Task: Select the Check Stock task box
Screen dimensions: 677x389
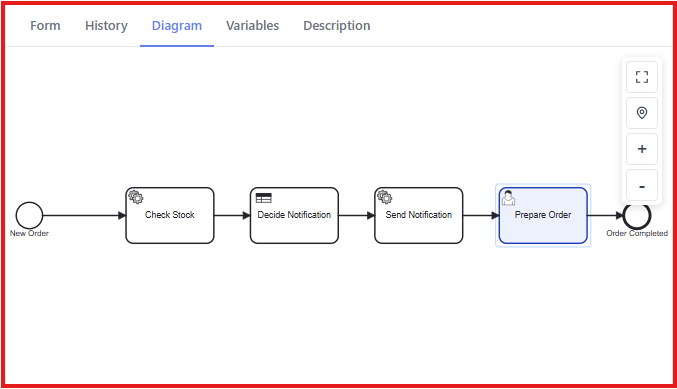Action: click(x=170, y=215)
